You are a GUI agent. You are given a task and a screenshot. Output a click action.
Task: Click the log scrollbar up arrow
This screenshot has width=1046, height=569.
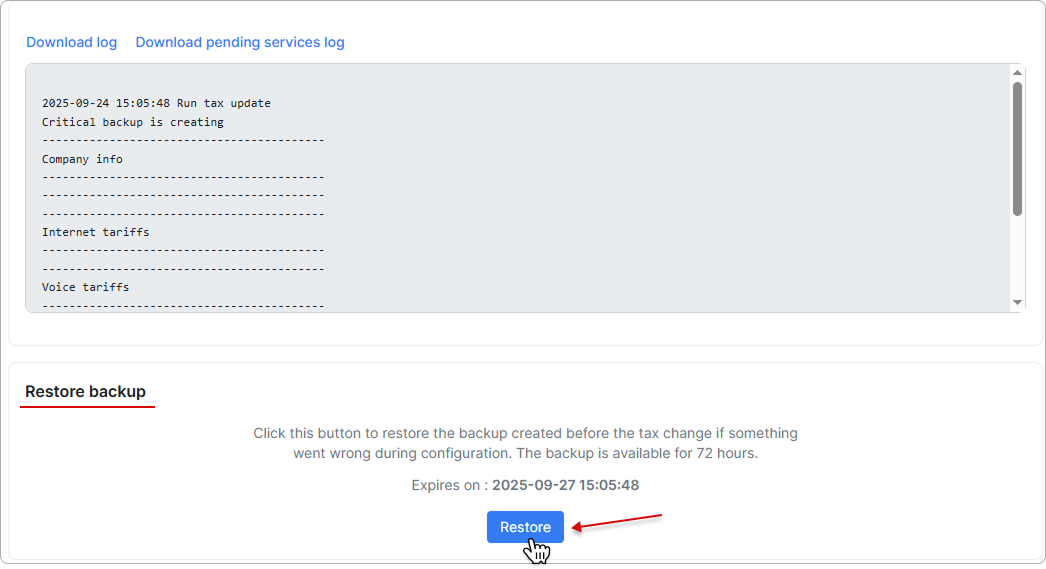(1017, 73)
